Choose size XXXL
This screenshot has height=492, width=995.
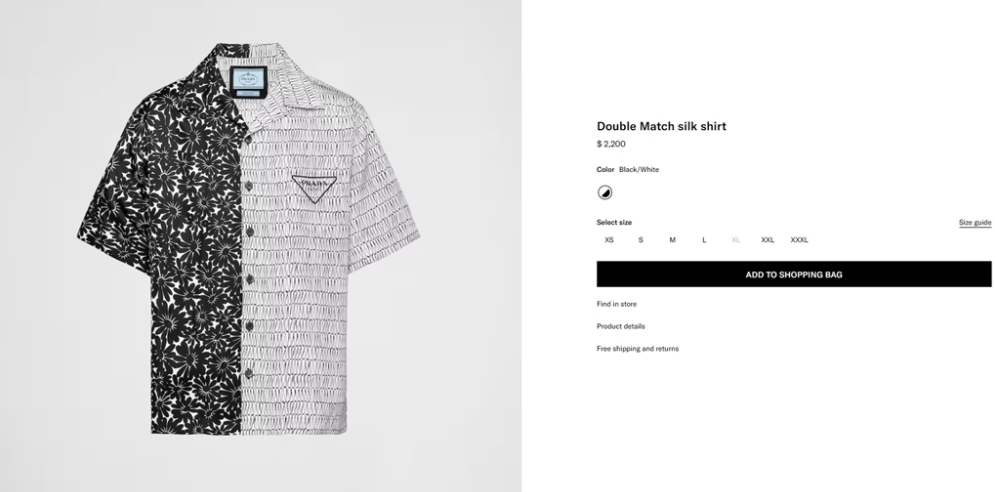pos(800,240)
